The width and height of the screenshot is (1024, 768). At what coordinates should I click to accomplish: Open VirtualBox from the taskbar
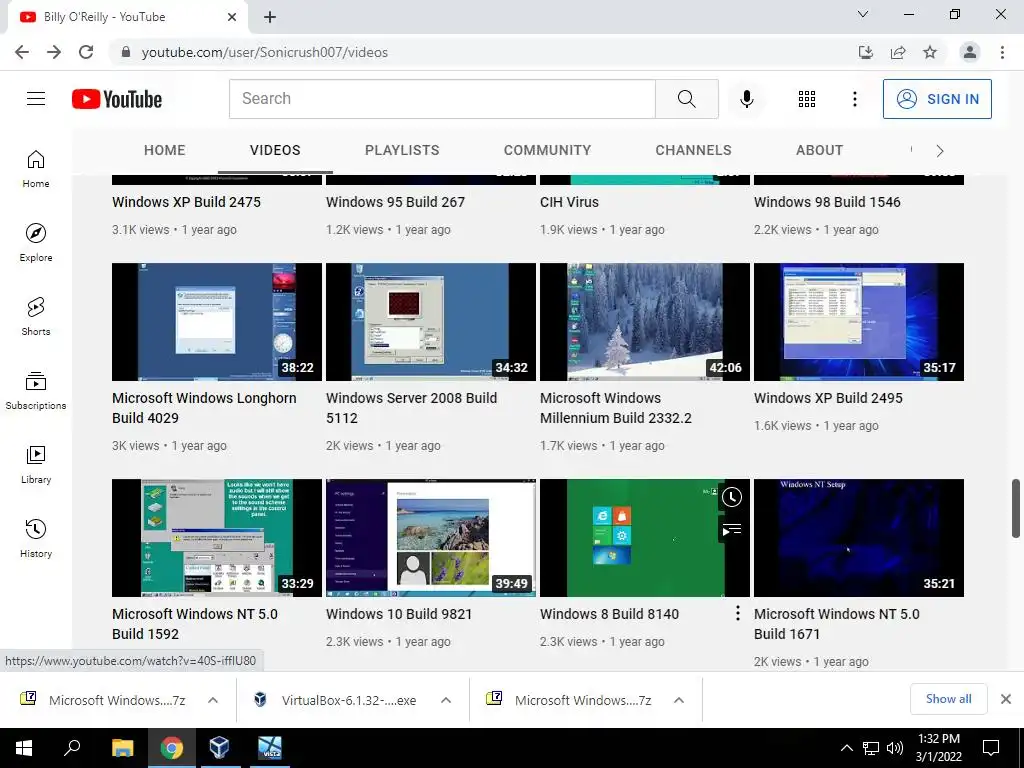pyautogui.click(x=219, y=748)
